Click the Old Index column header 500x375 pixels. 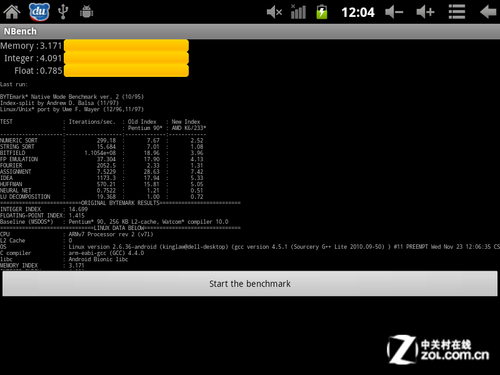(x=142, y=122)
